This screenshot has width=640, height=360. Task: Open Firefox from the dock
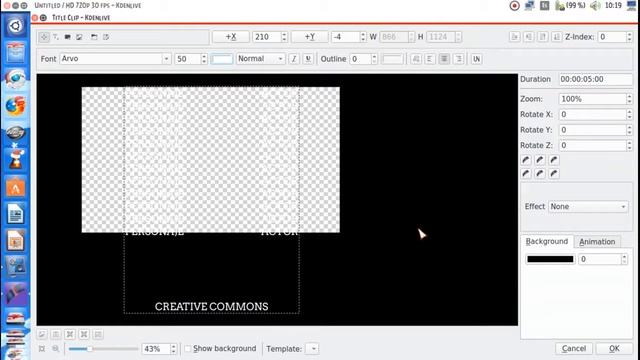tap(16, 105)
